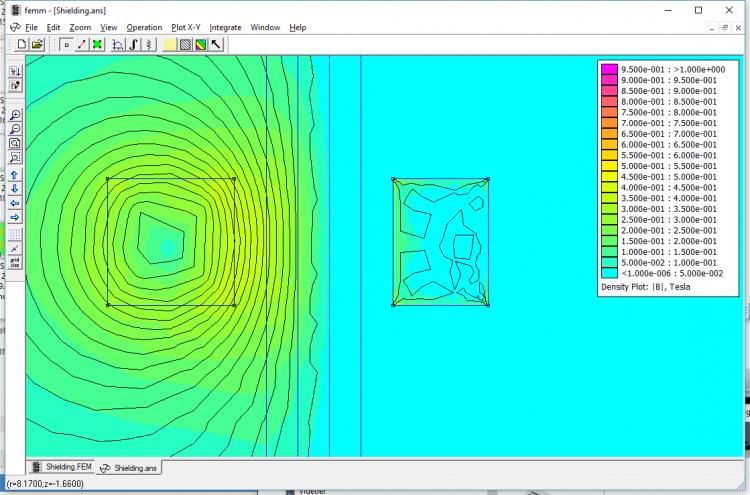Viewport: 750px width, 495px height.
Task: Select the green area block mode tool
Action: 97,44
